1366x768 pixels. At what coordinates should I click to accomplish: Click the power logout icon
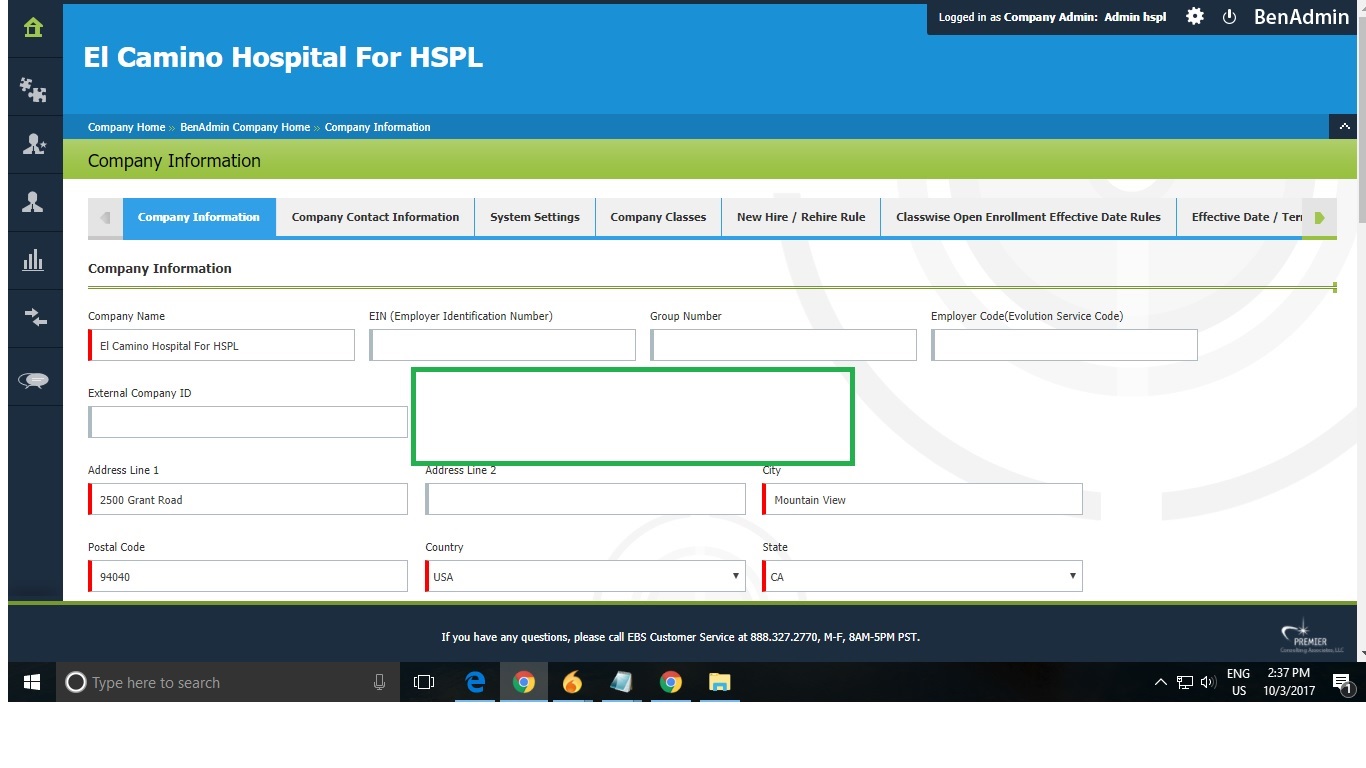(x=1229, y=17)
